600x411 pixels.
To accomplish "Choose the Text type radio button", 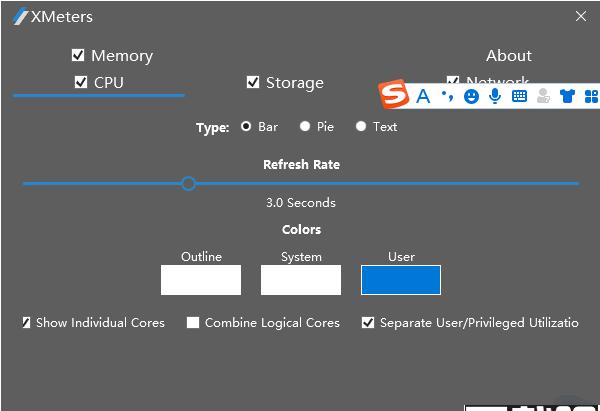I will click(x=361, y=127).
